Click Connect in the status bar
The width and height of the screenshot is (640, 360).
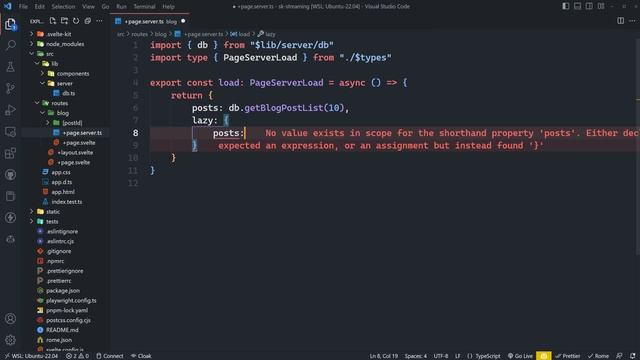pyautogui.click(x=109, y=356)
